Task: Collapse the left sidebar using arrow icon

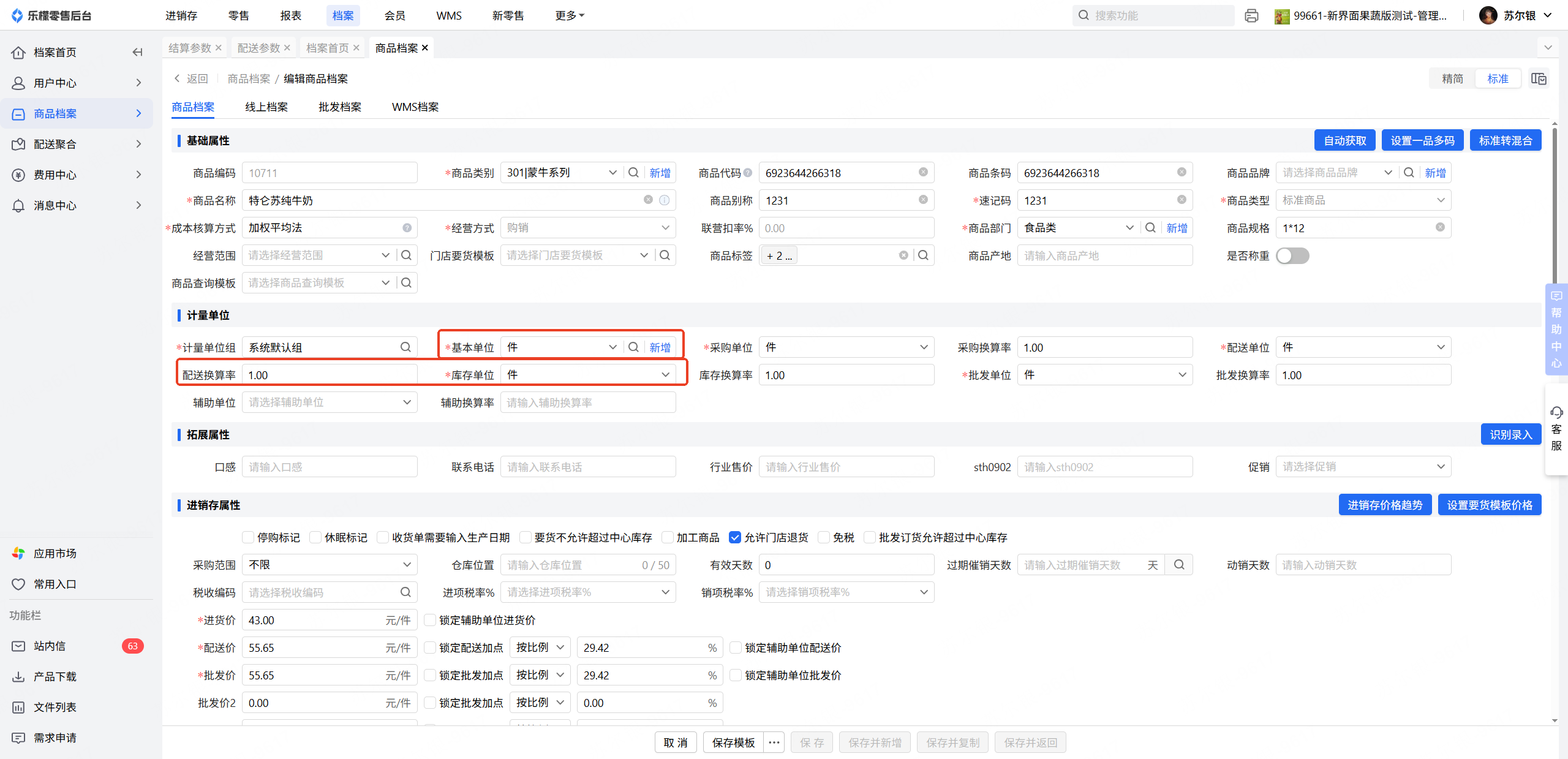Action: [x=137, y=52]
